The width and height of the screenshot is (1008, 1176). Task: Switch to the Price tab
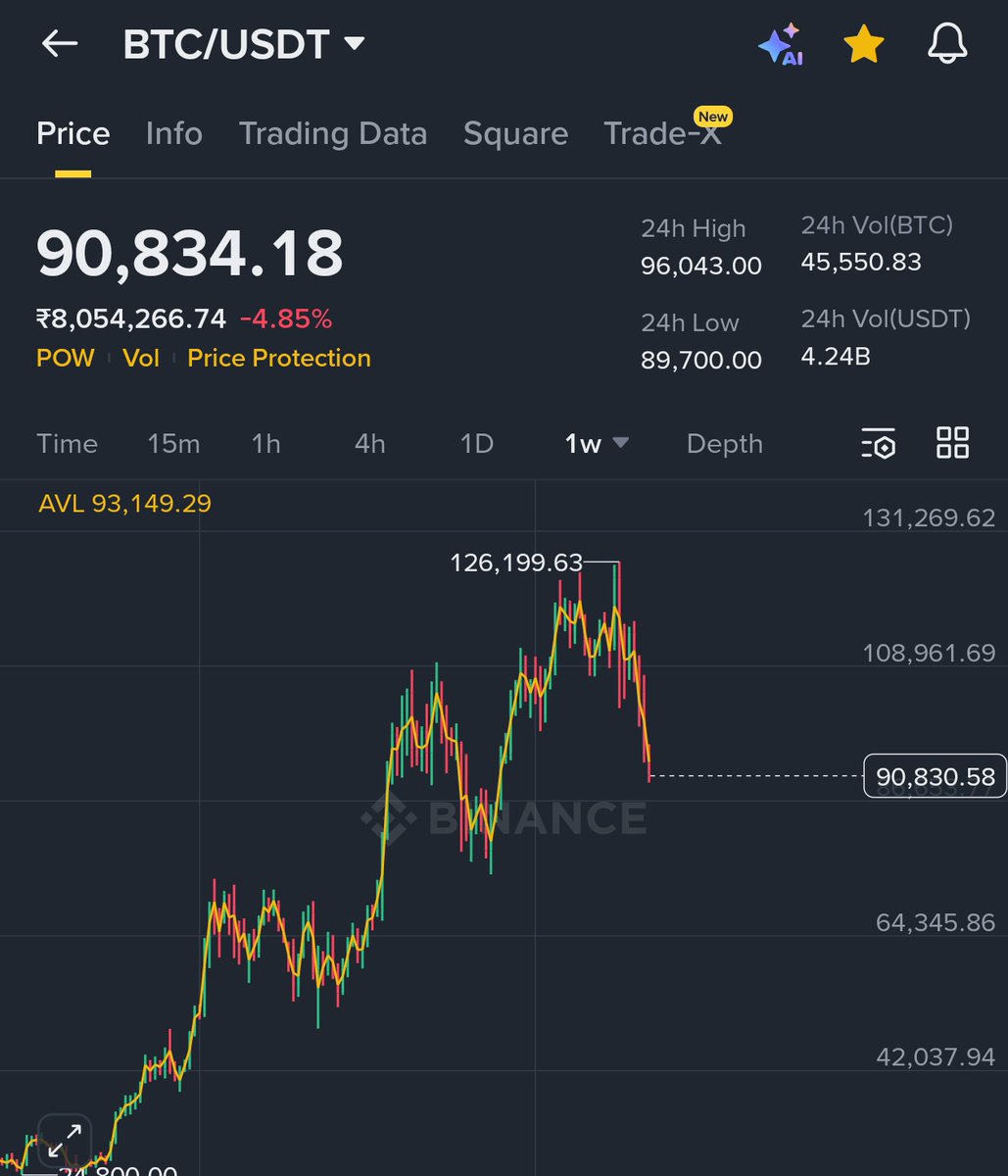pos(72,133)
